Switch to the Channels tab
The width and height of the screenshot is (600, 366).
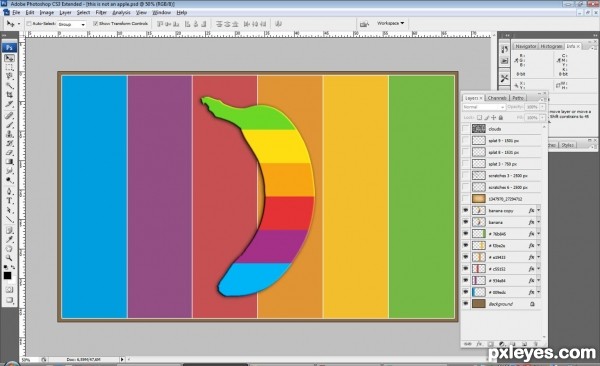pos(497,98)
